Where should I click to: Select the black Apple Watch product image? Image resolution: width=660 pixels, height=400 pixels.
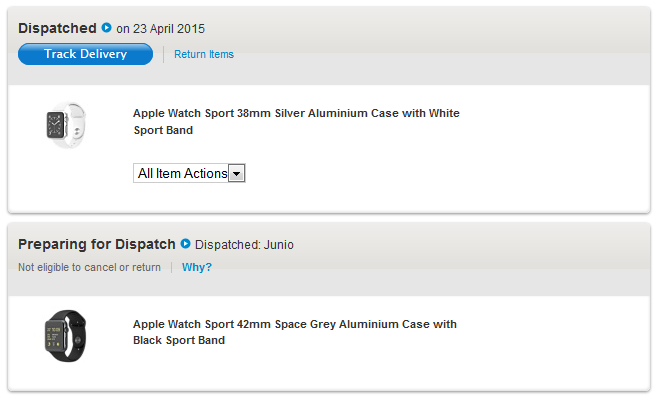pos(65,335)
